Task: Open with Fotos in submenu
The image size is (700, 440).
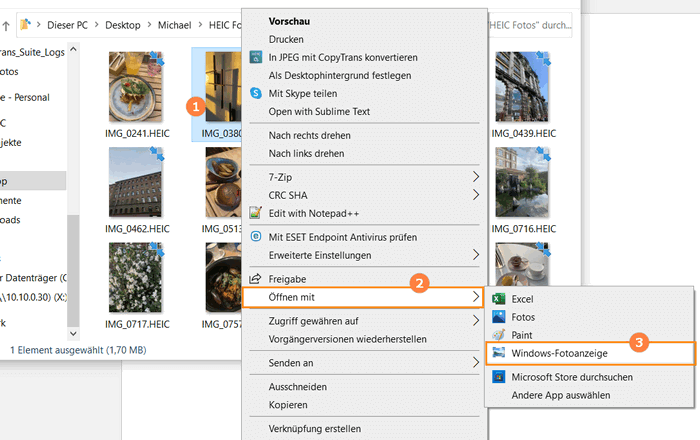Action: (523, 317)
